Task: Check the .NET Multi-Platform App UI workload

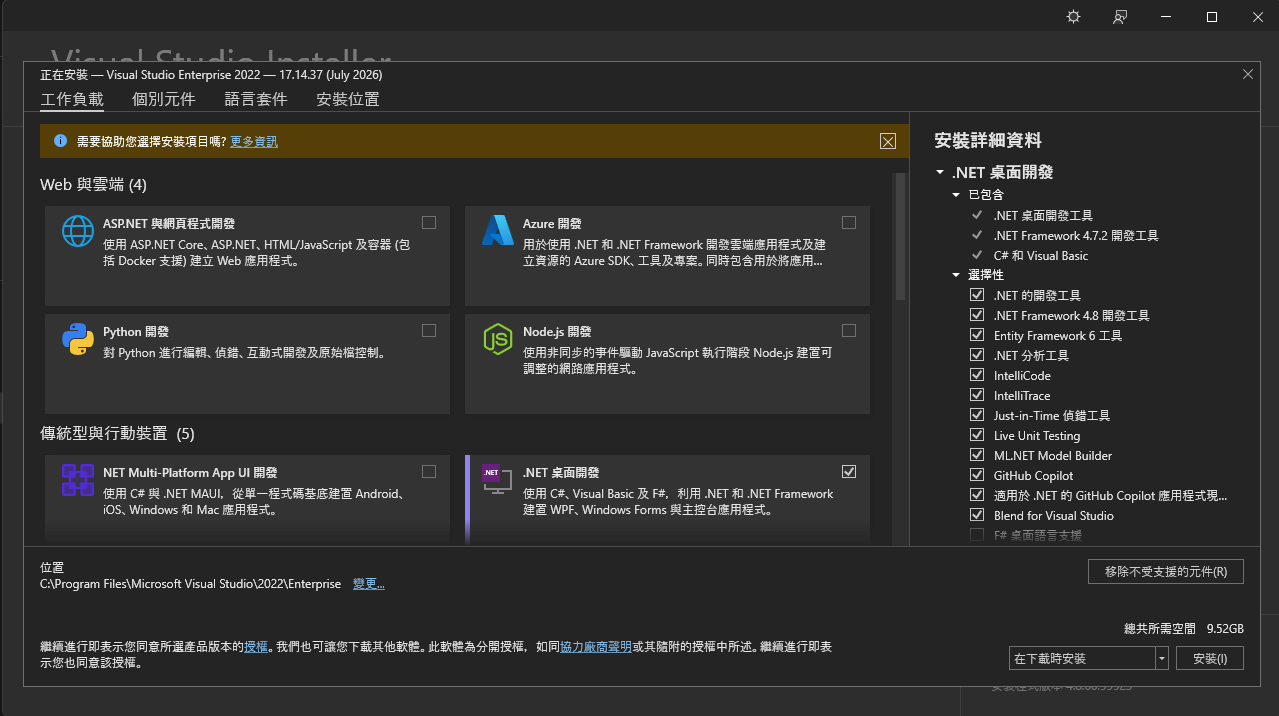Action: [x=429, y=471]
